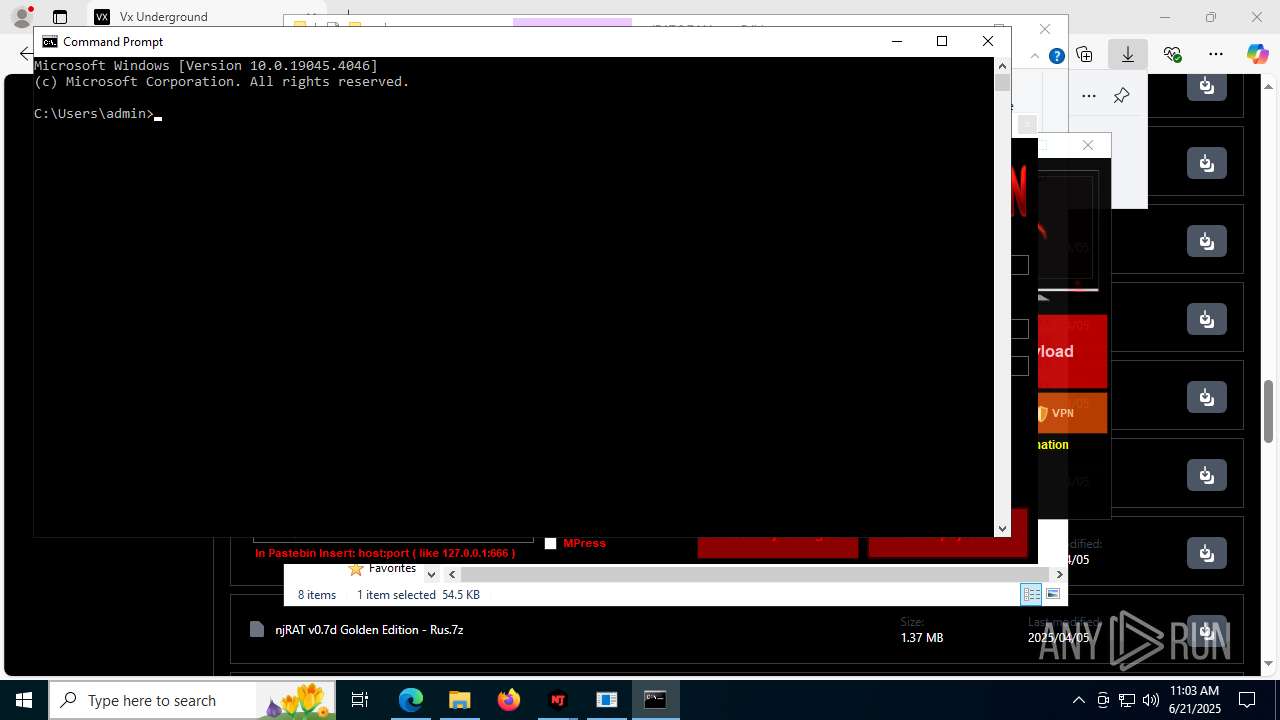Click navigation pane scroll down arrow

(x=431, y=575)
